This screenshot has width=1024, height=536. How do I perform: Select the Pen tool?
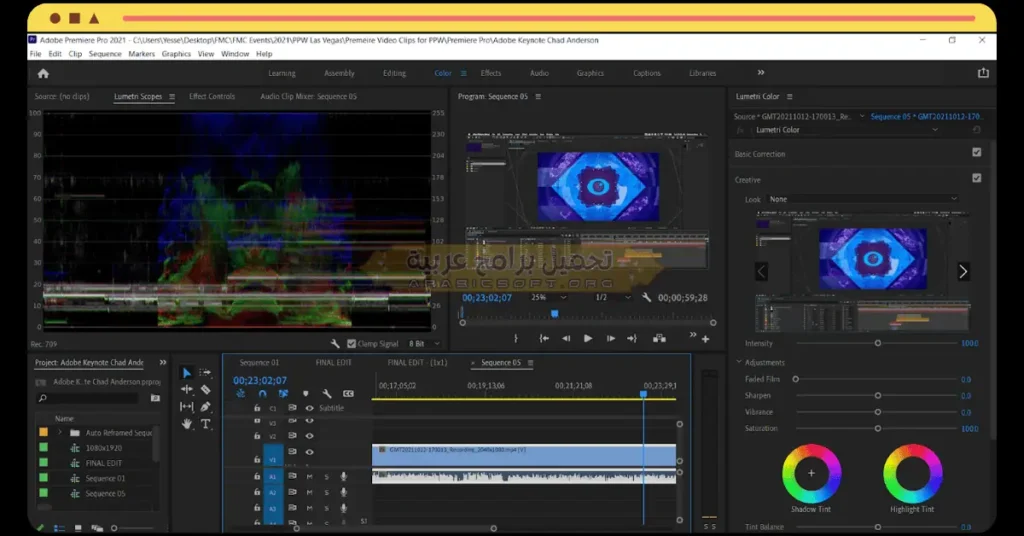click(205, 406)
